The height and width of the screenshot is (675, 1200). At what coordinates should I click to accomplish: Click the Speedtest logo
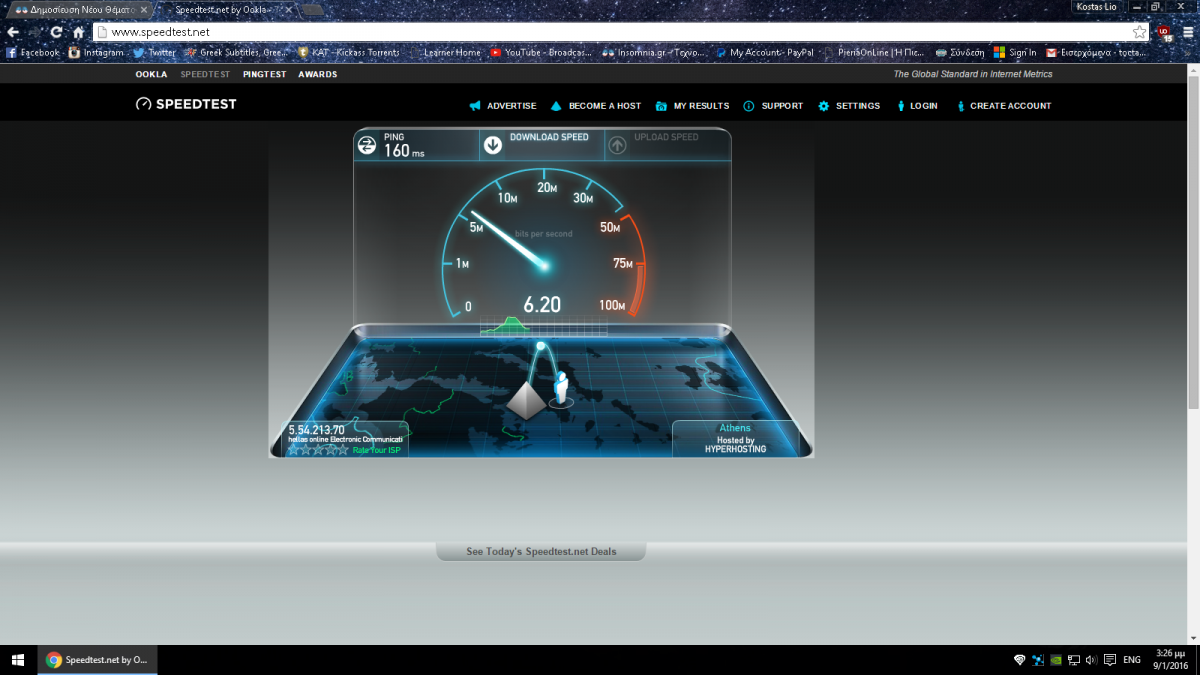pos(186,104)
